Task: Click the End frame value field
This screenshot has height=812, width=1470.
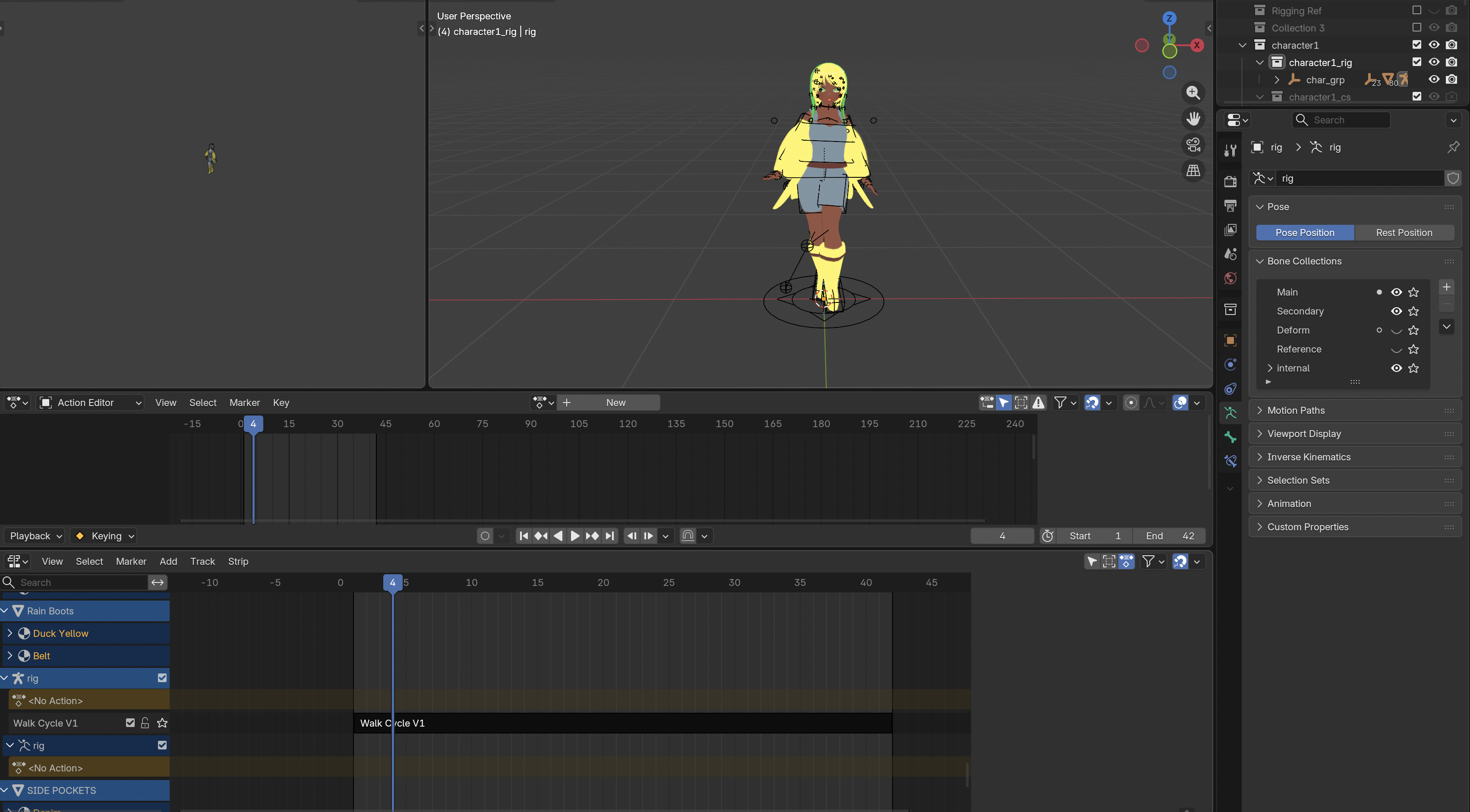Action: (x=1170, y=536)
